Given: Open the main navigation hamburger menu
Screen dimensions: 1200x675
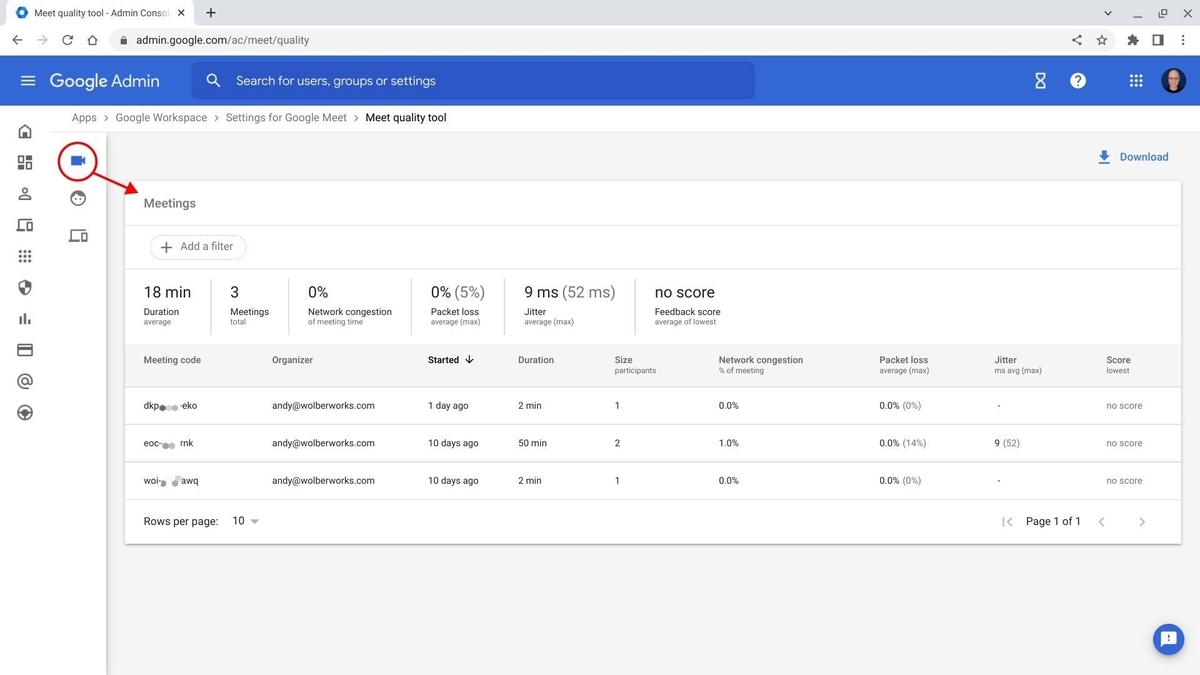Looking at the screenshot, I should pos(27,80).
